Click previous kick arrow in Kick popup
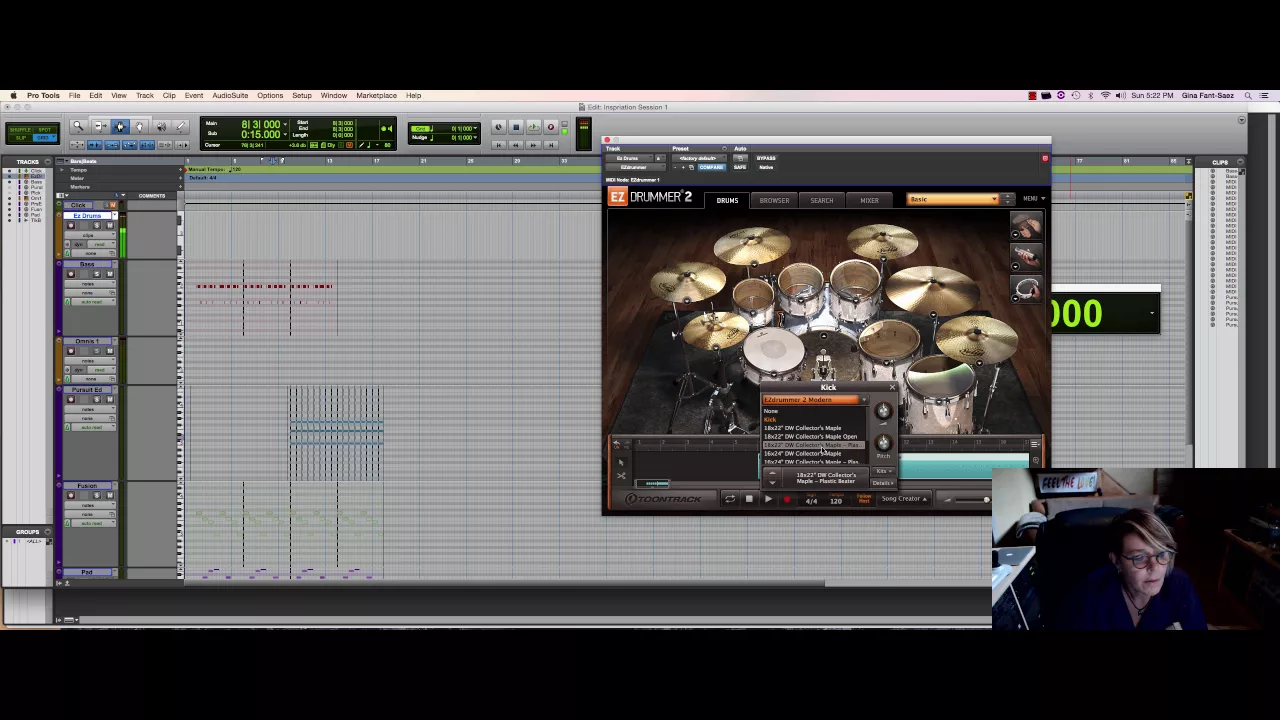The image size is (1280, 720). [772, 474]
